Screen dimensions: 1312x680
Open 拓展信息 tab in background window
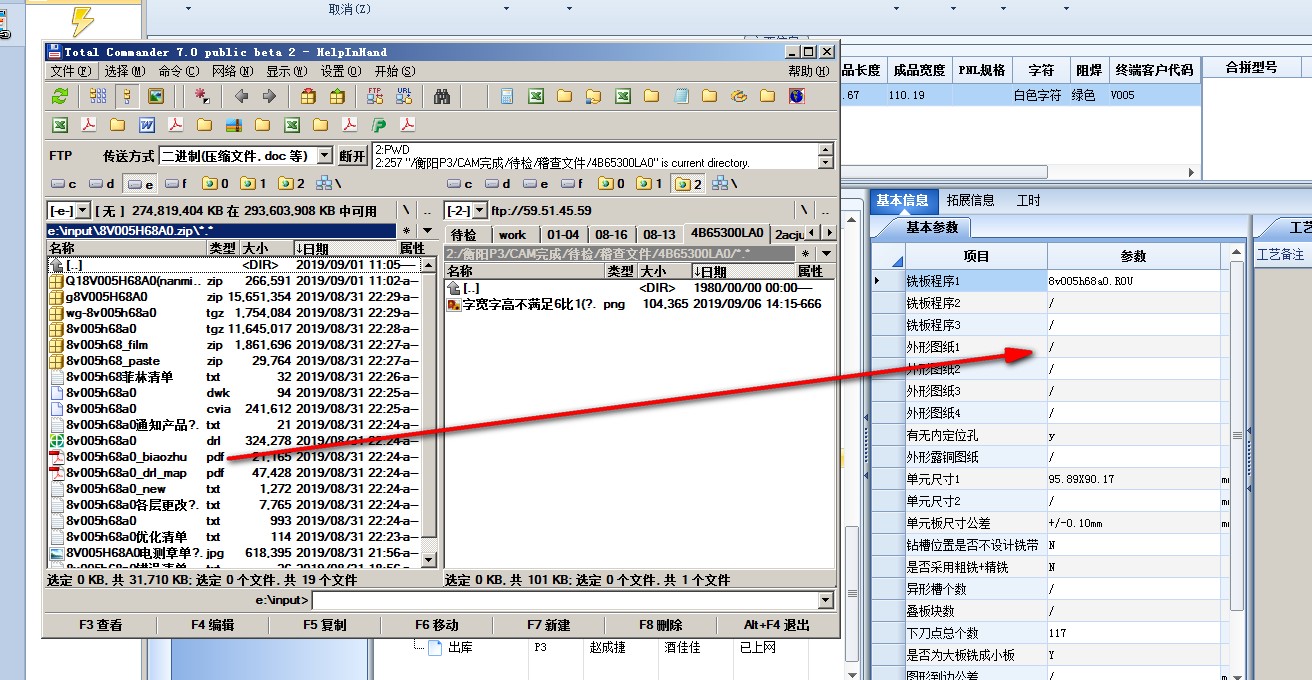click(x=970, y=200)
